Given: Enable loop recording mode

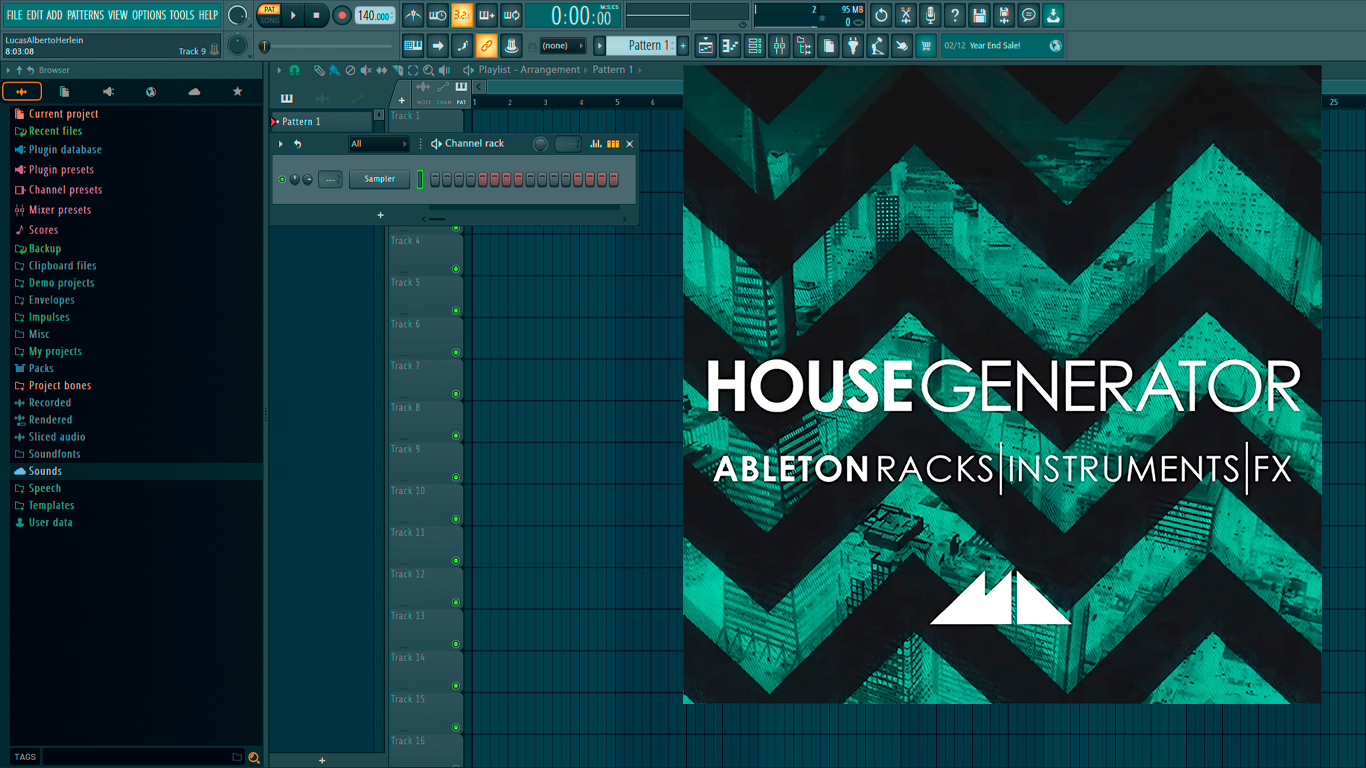Looking at the screenshot, I should [511, 15].
